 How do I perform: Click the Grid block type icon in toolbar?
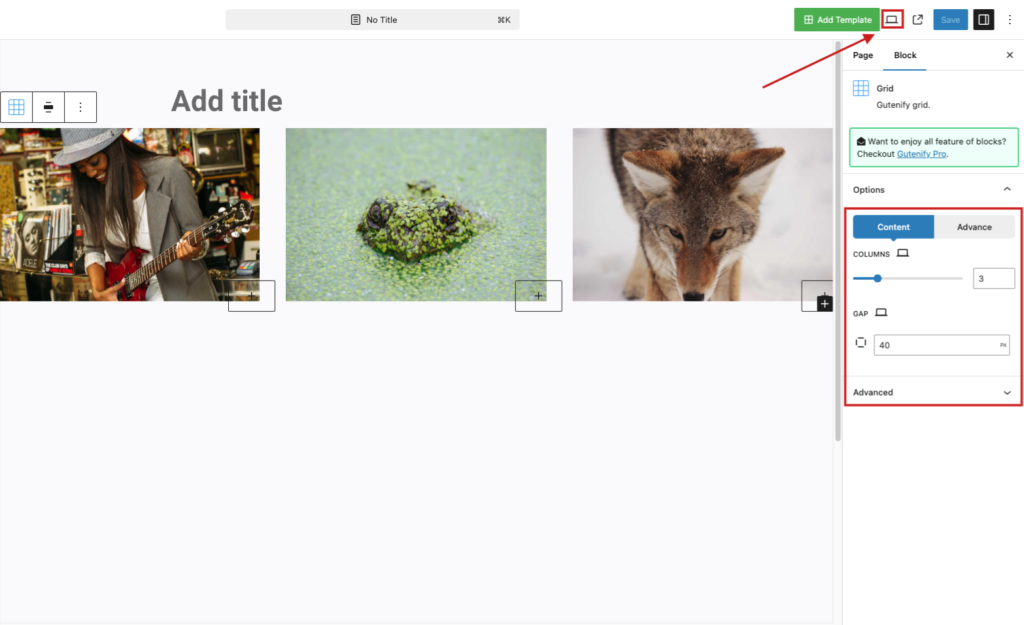[x=16, y=107]
